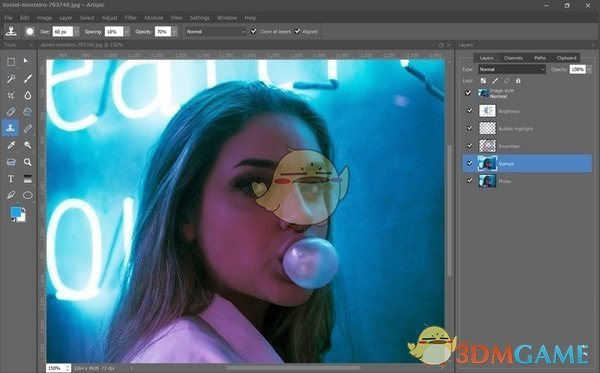The width and height of the screenshot is (600, 373).
Task: Select the arrow move tool
Action: [x=26, y=61]
